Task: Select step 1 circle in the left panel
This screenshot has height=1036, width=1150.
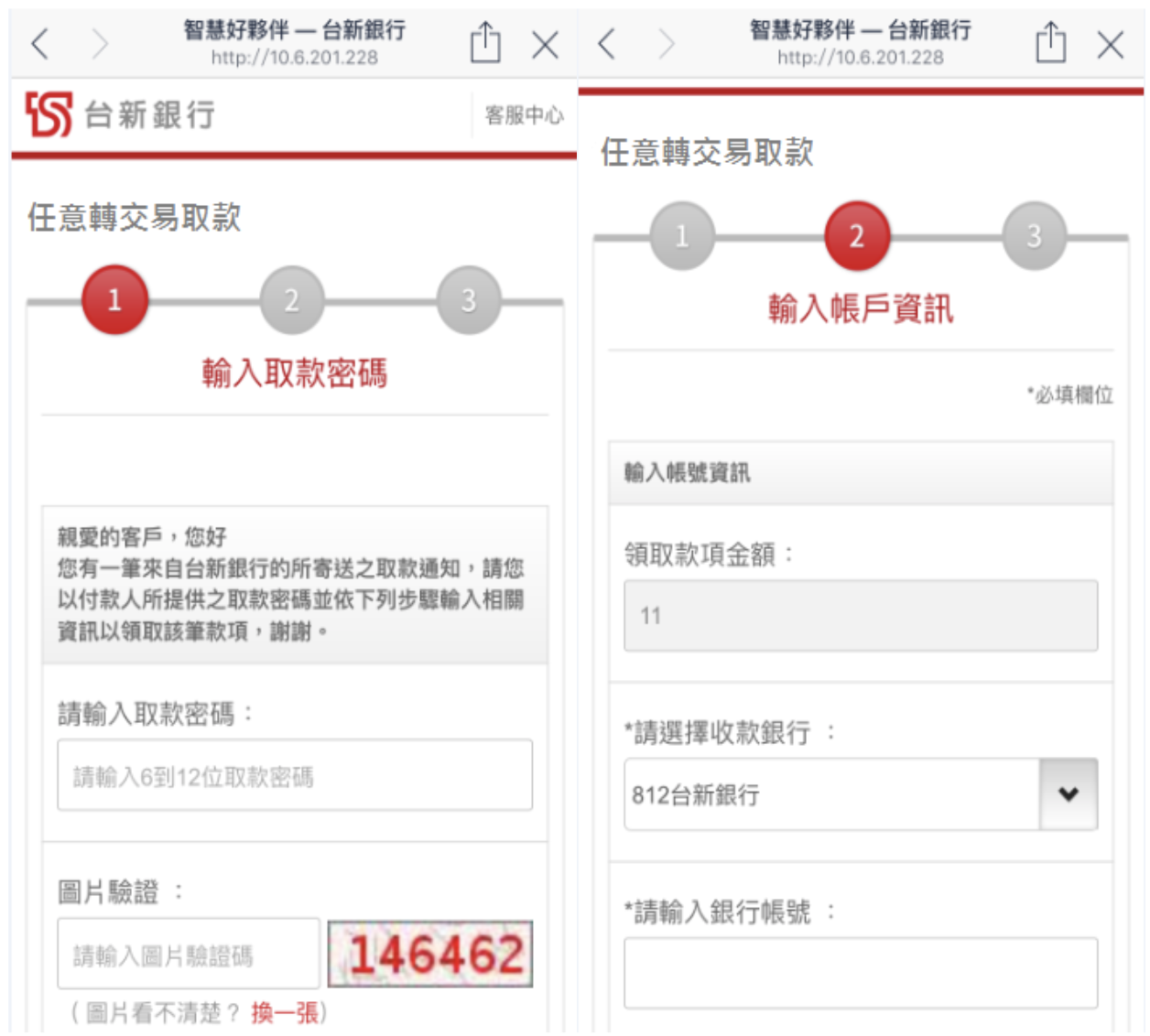Action: click(115, 299)
